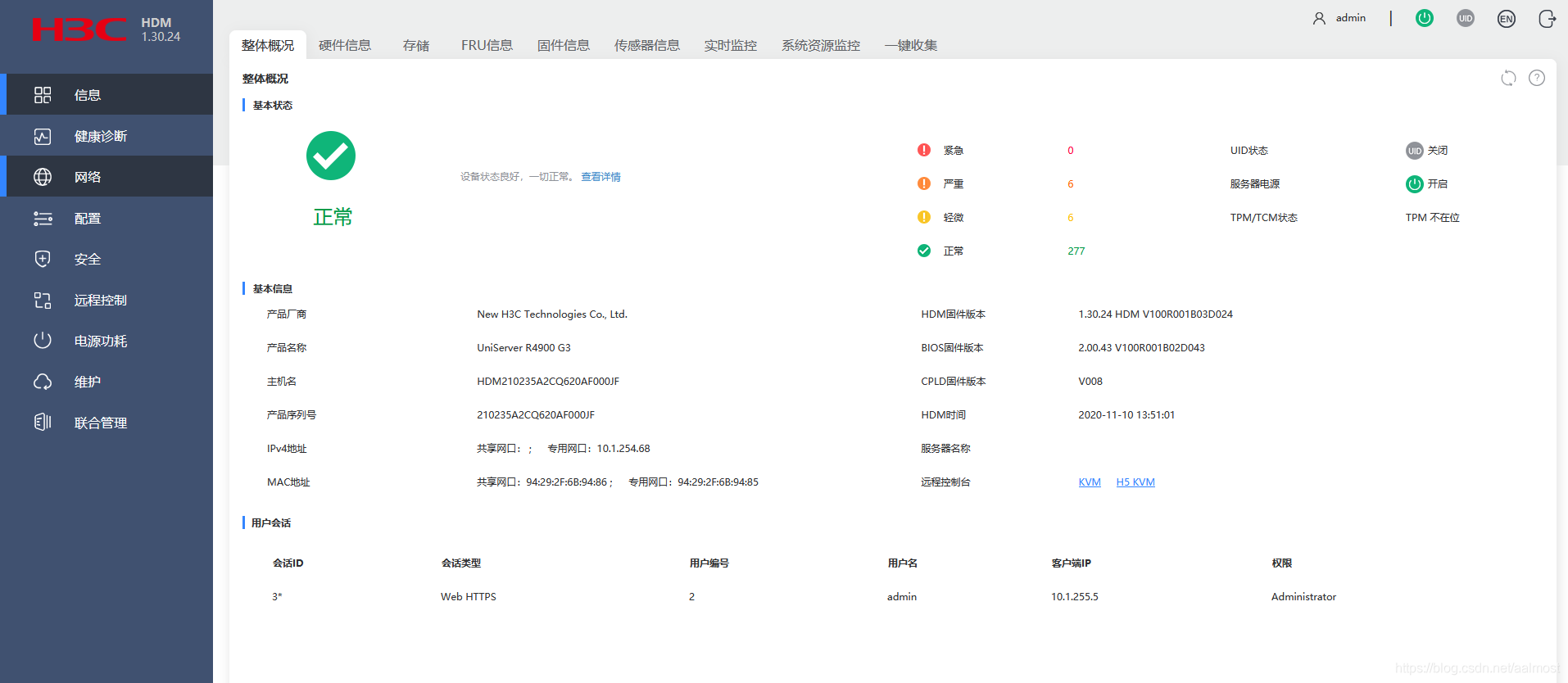Refresh the page with the refresh icon
The height and width of the screenshot is (683, 1568).
tap(1508, 78)
